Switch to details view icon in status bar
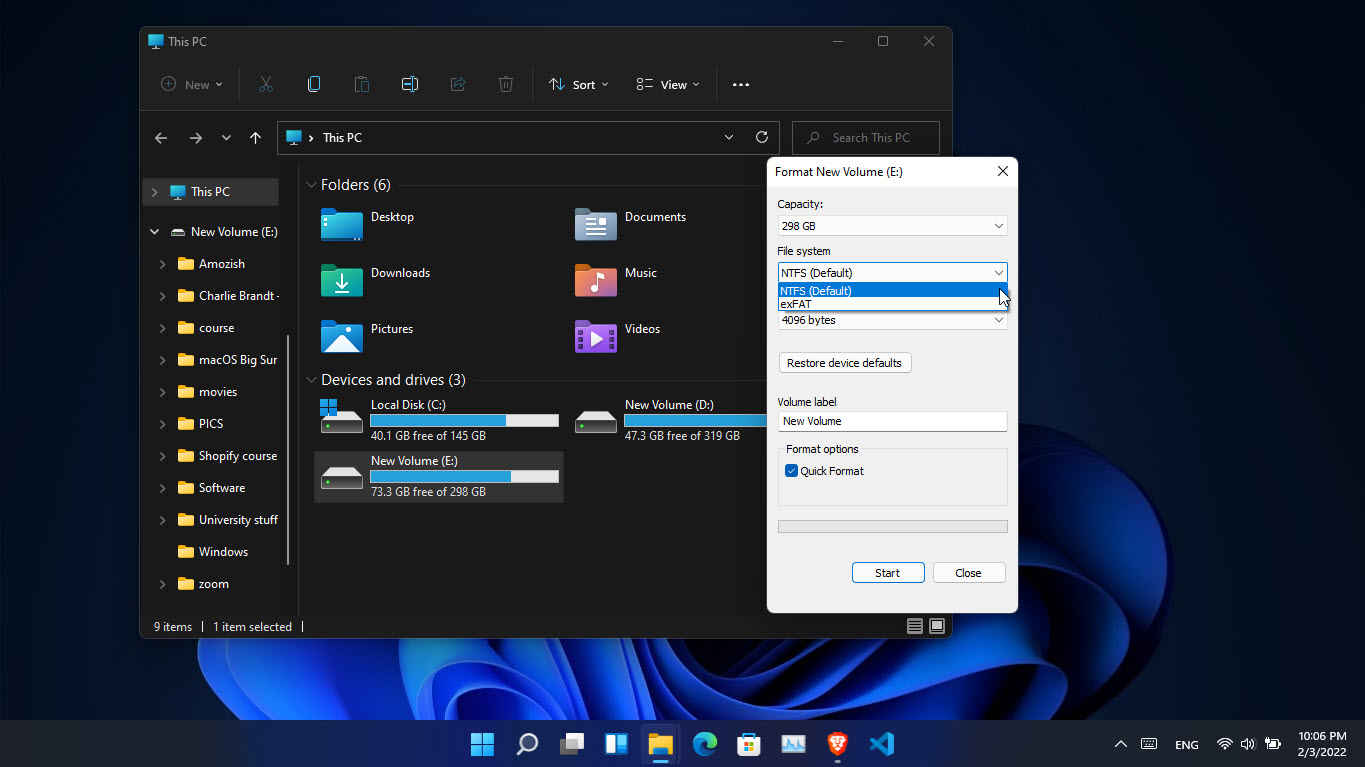Screen dimensions: 1365x767 tap(914, 626)
